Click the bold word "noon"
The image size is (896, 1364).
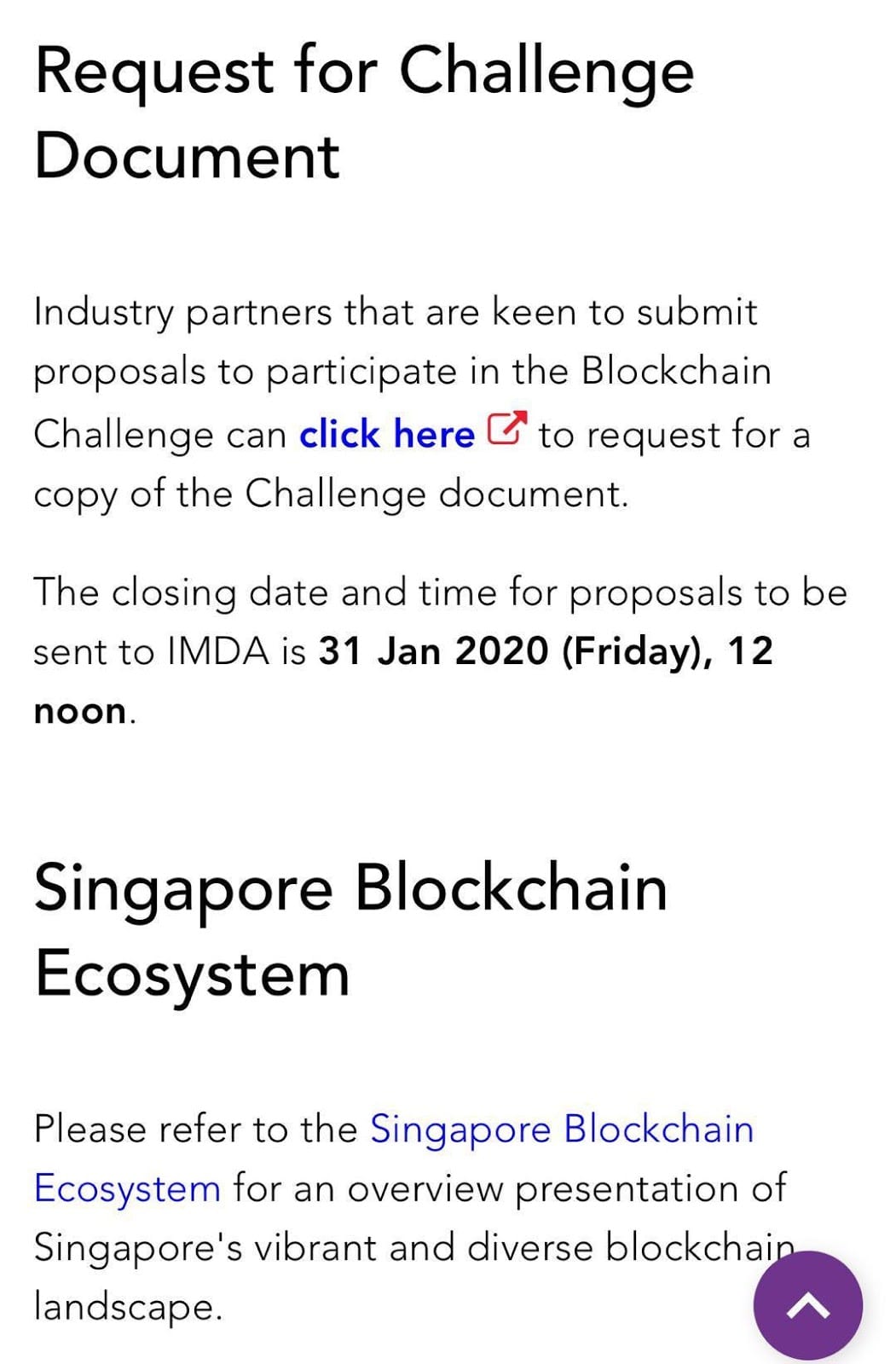click(x=80, y=711)
